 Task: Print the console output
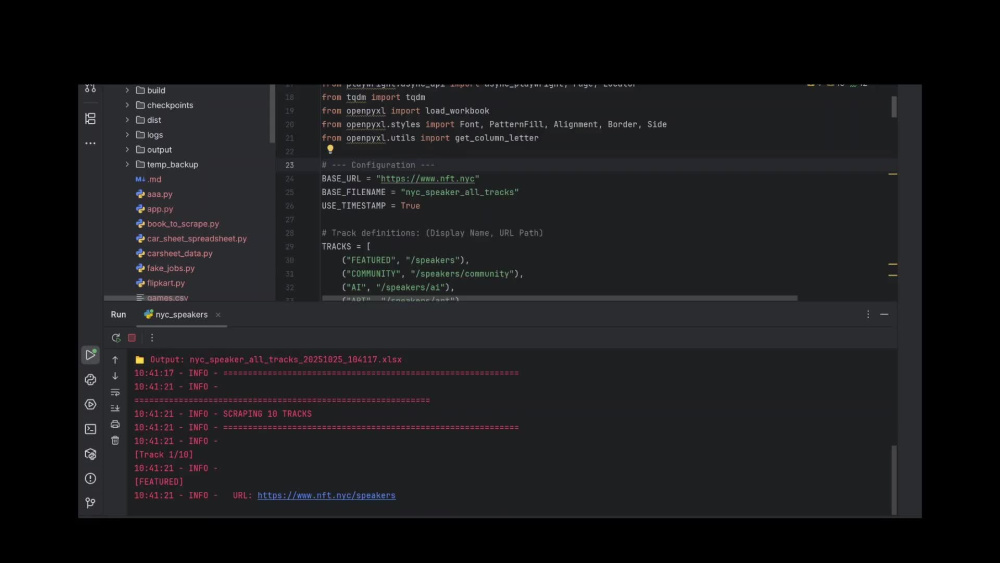[115, 424]
